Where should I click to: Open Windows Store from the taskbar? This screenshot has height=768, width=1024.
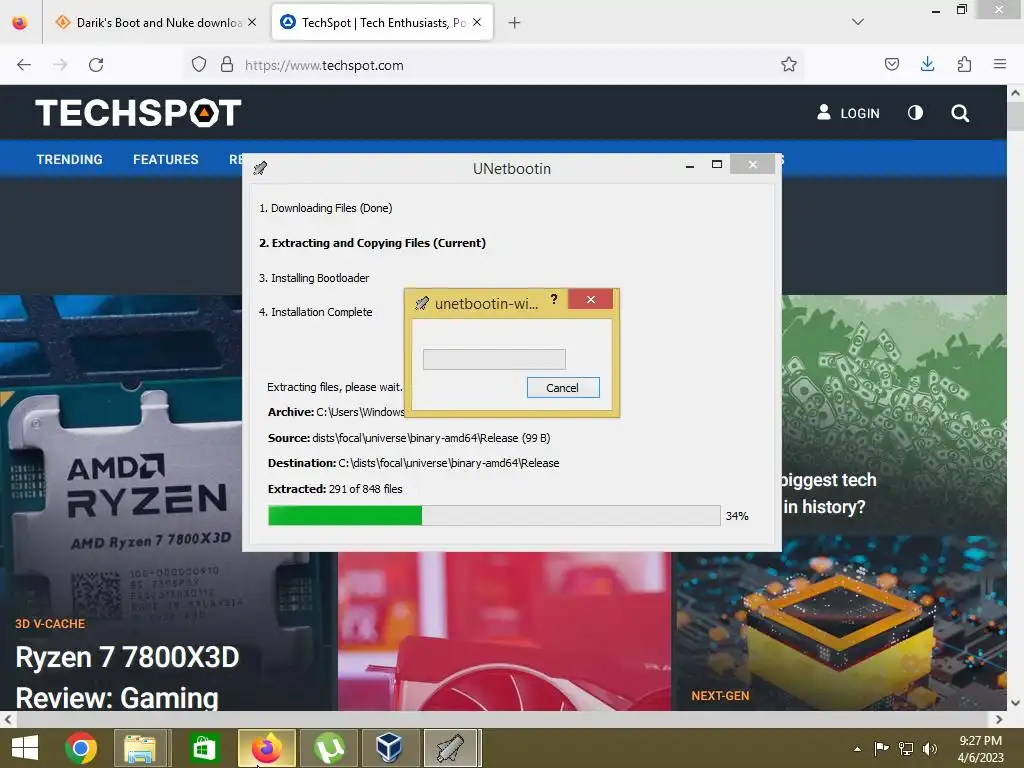point(204,748)
